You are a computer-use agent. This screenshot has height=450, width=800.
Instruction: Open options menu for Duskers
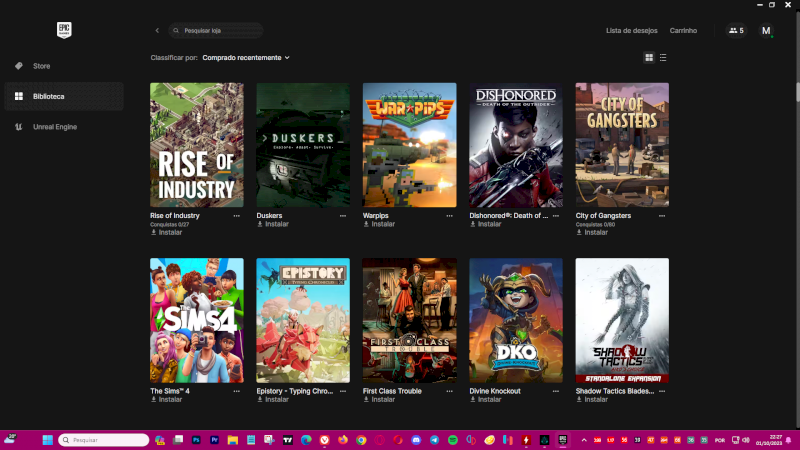pyautogui.click(x=343, y=216)
